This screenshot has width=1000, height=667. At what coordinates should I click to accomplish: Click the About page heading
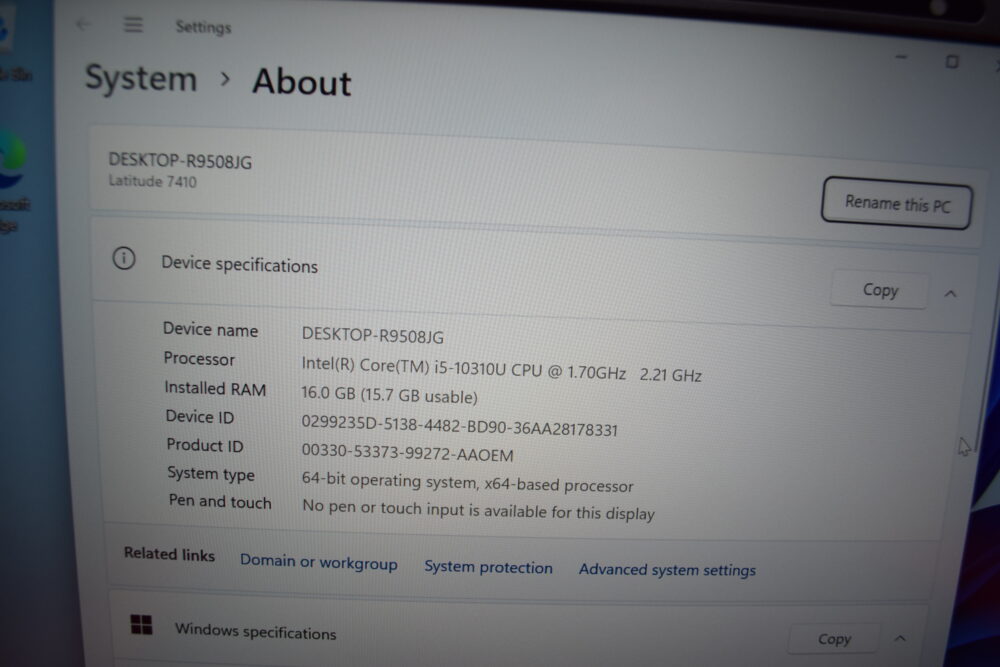302,82
